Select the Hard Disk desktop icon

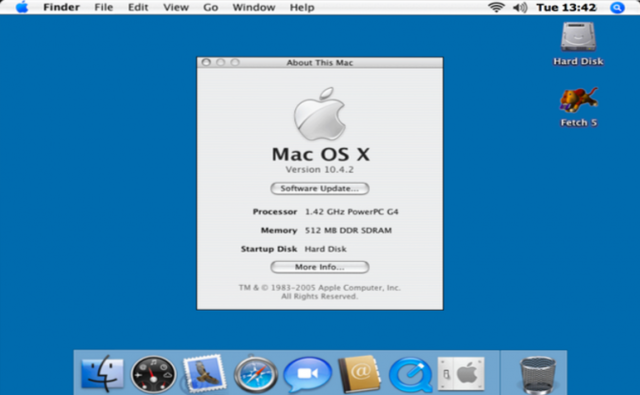point(578,43)
